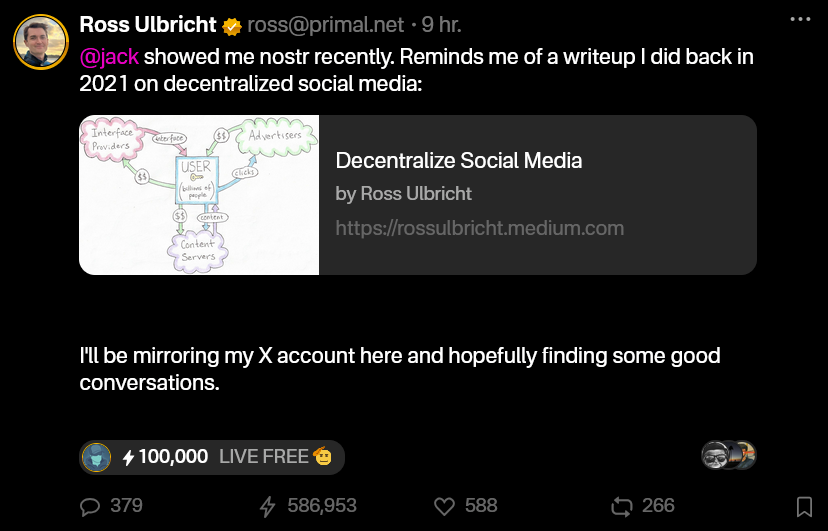The width and height of the screenshot is (828, 531).
Task: Click the "by Ross Ulbricht" byline in the card
Action: pos(404,194)
